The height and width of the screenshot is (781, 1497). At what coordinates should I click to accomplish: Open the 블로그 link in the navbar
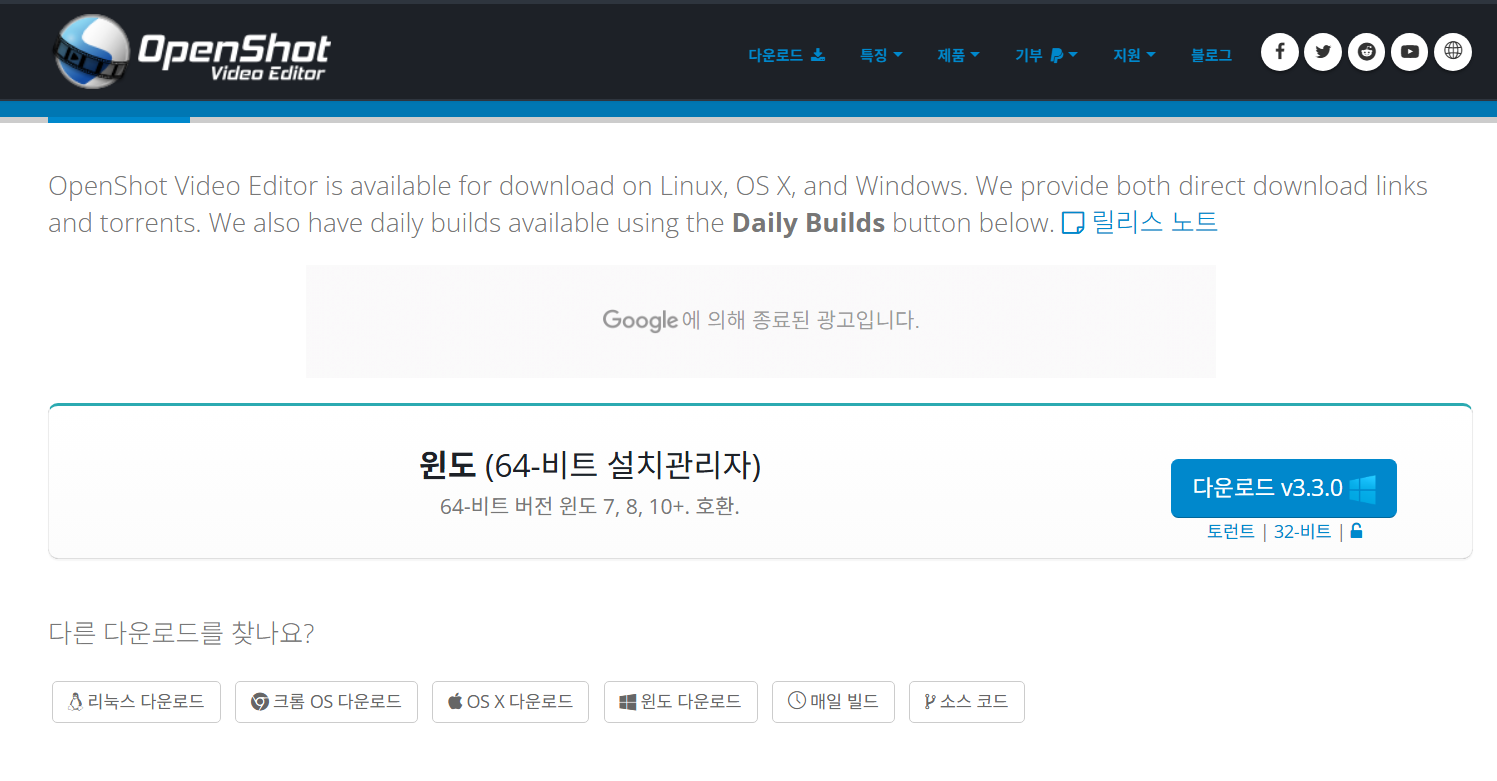(x=1211, y=55)
